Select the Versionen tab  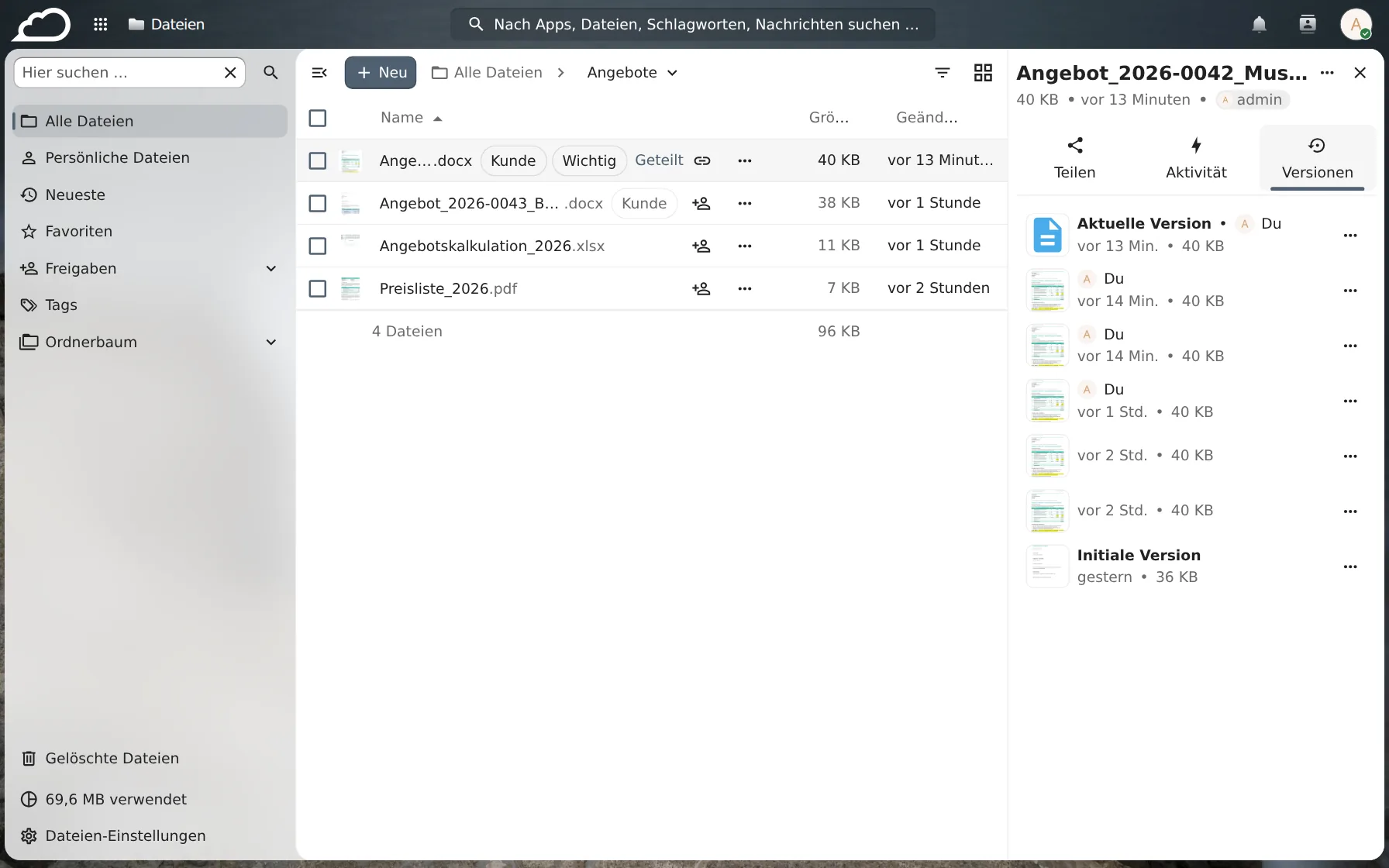[1317, 158]
